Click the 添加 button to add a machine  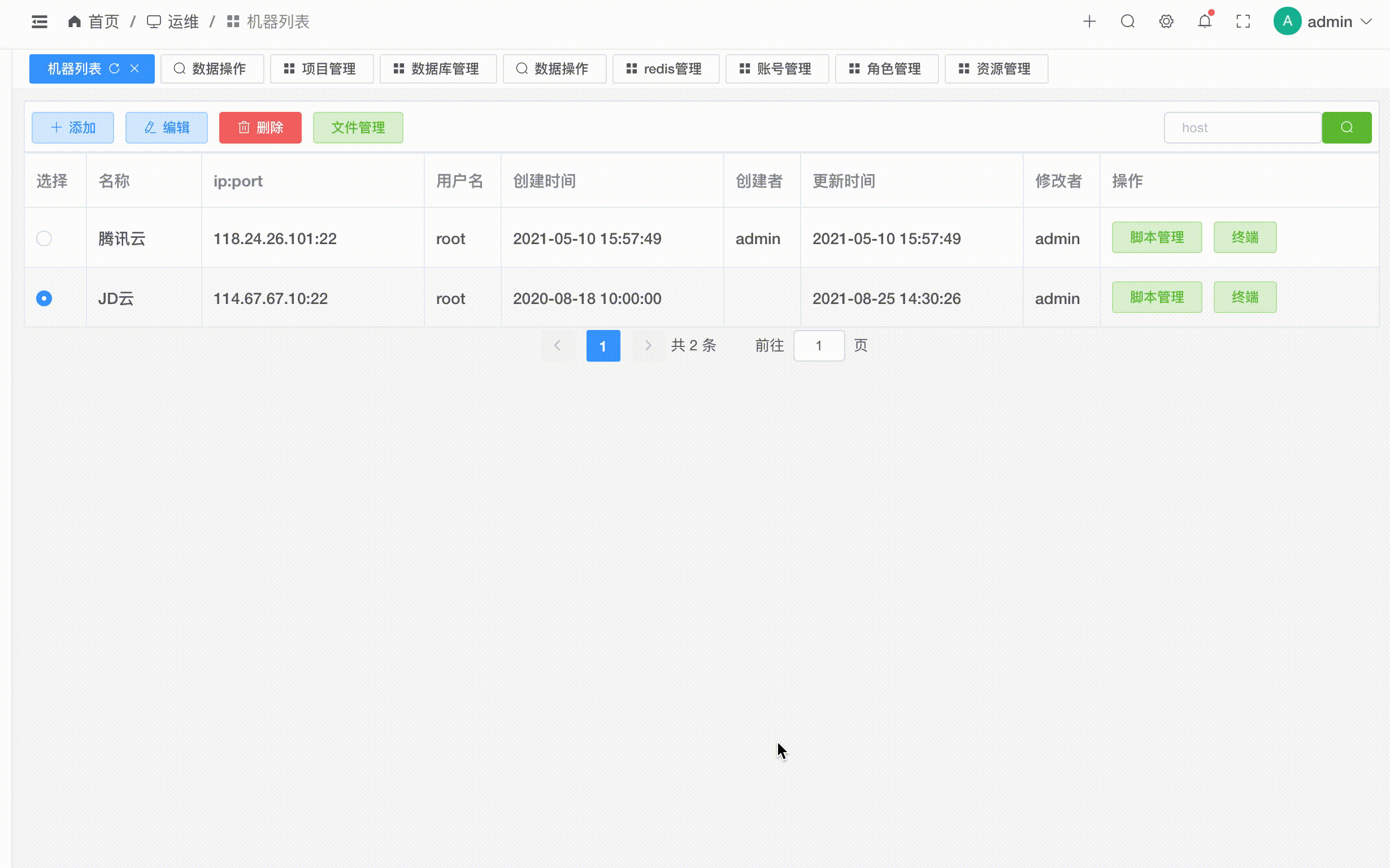point(72,128)
